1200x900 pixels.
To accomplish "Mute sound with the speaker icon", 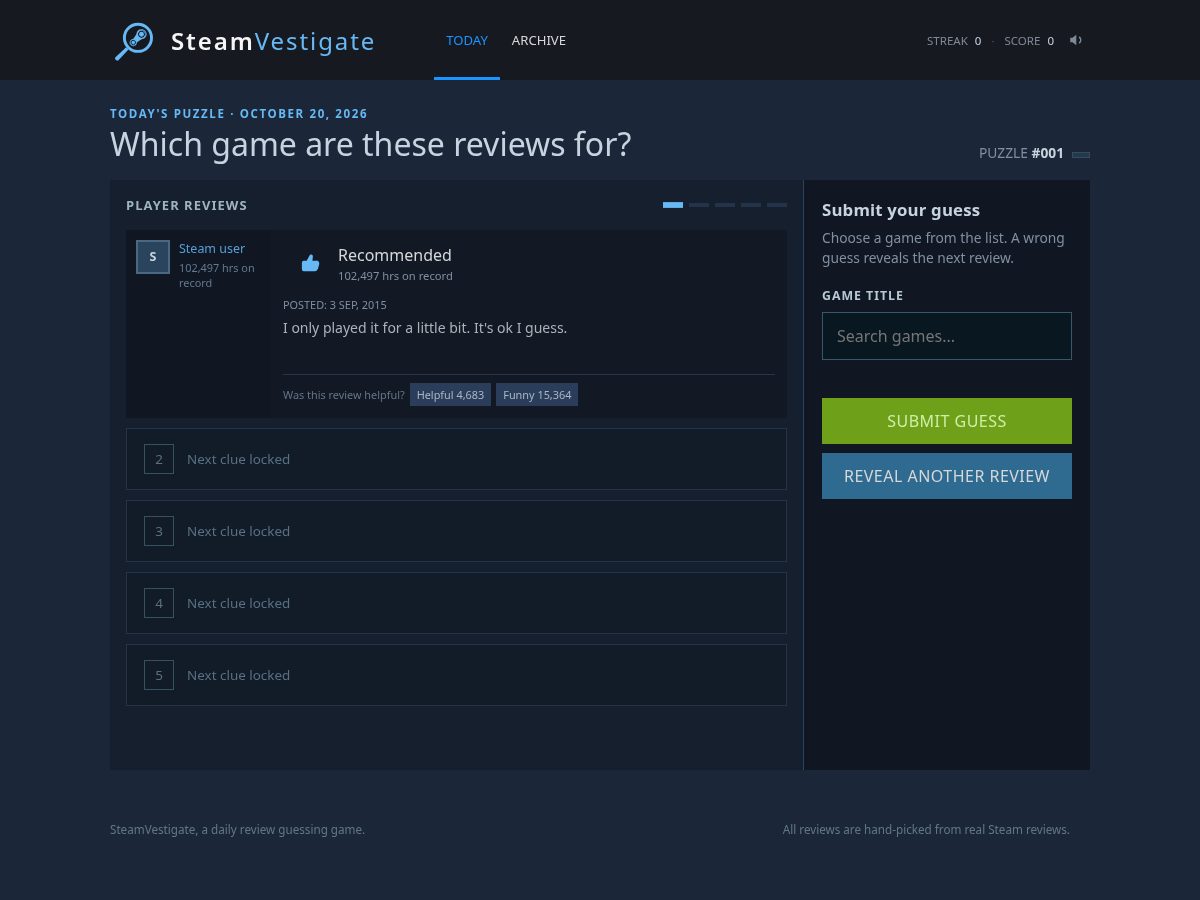I will coord(1075,40).
